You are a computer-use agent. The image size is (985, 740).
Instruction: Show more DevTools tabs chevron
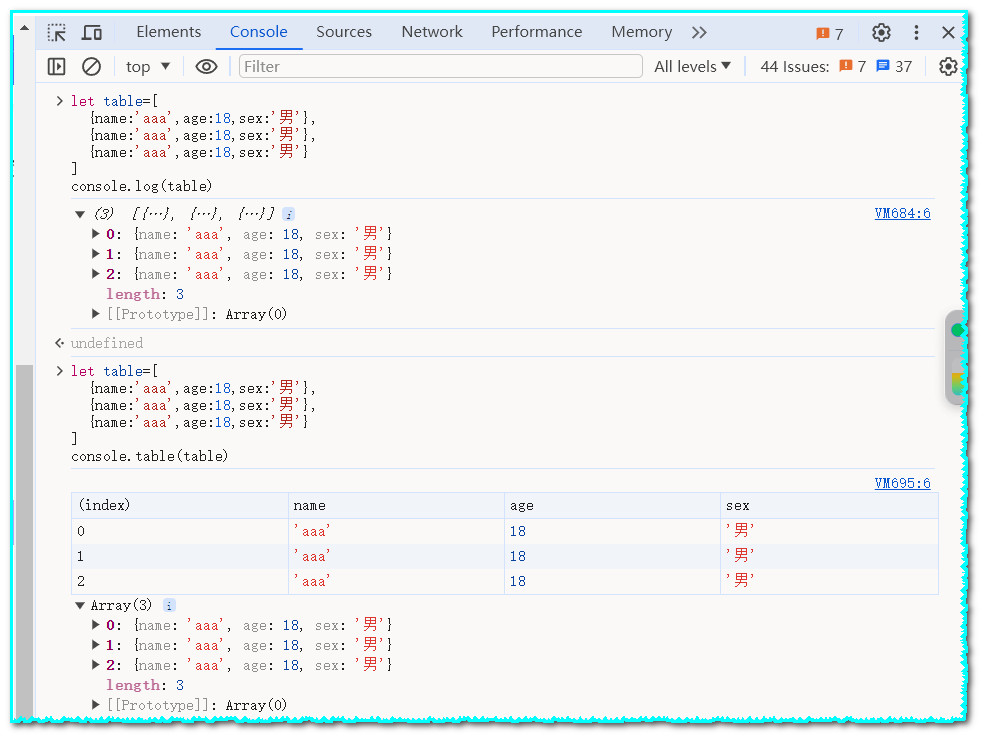coord(699,32)
